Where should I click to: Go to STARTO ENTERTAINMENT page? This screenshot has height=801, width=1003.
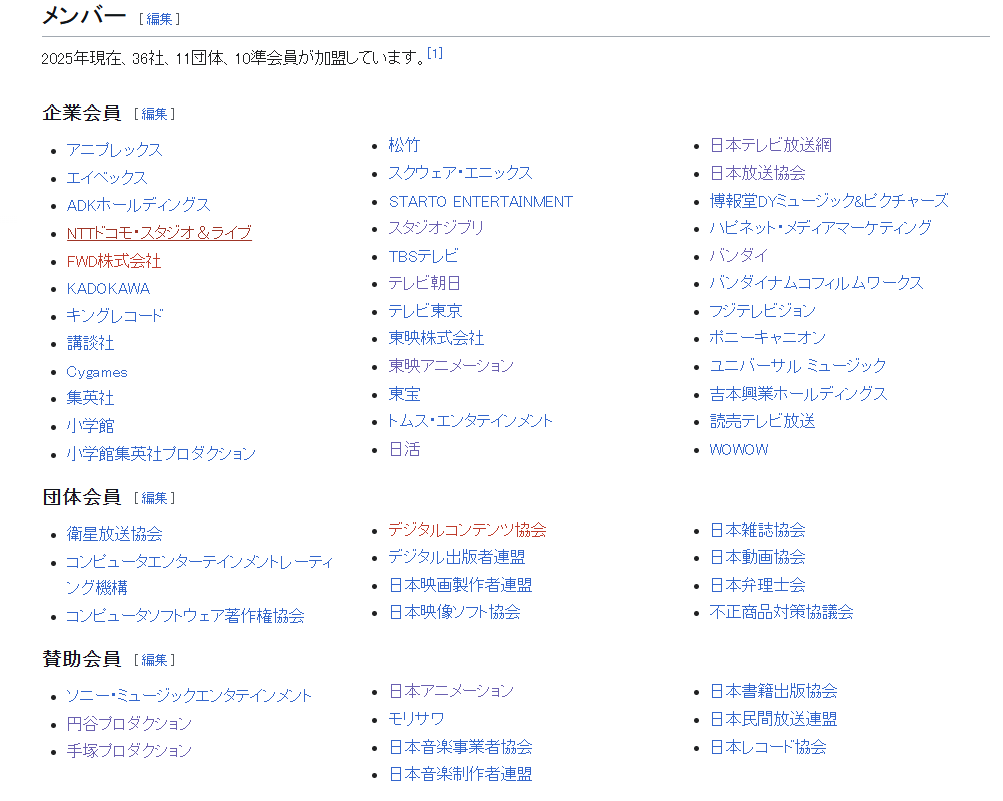(x=480, y=201)
